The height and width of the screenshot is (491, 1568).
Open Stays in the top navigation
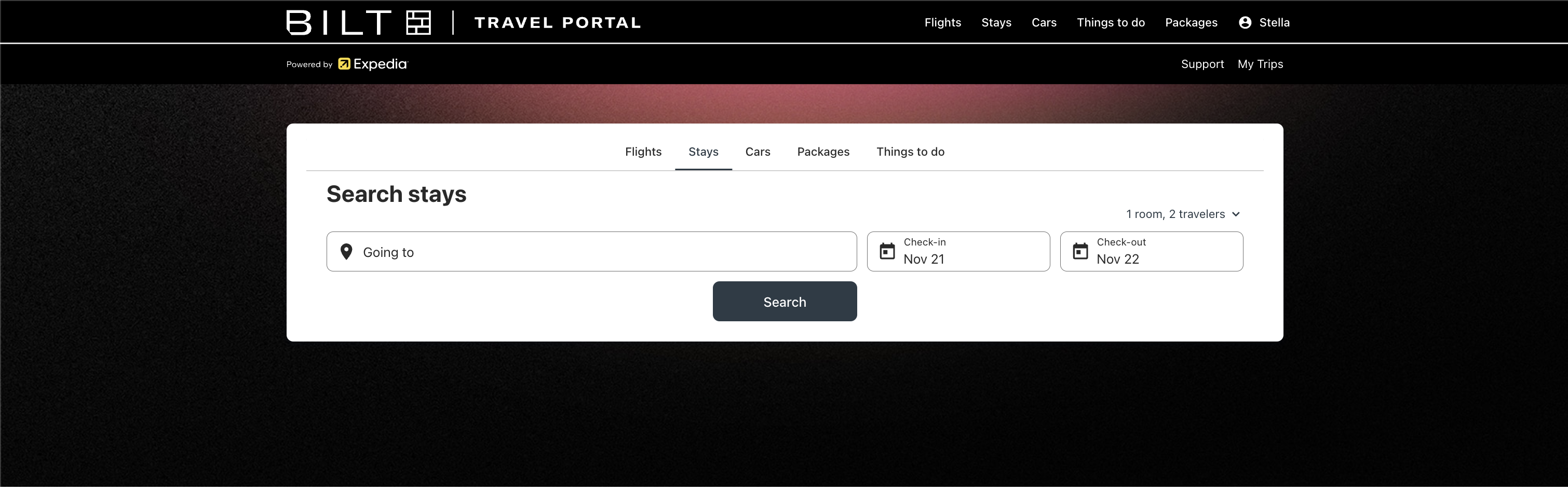(x=996, y=22)
